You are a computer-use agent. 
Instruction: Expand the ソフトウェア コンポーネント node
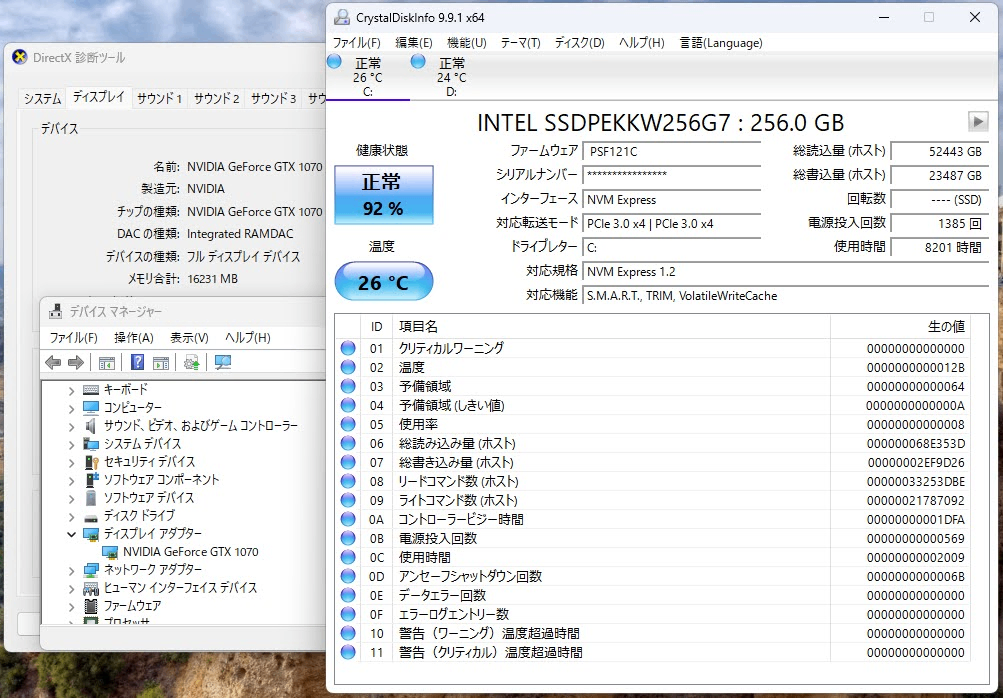click(71, 480)
